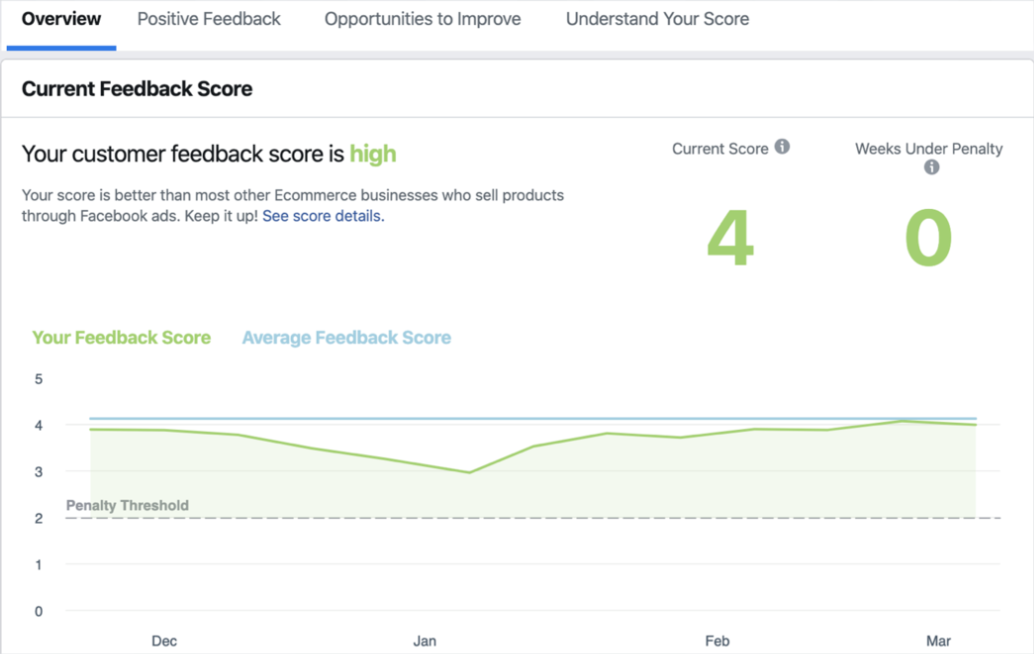Click the Feb label on chart axis

(x=717, y=641)
